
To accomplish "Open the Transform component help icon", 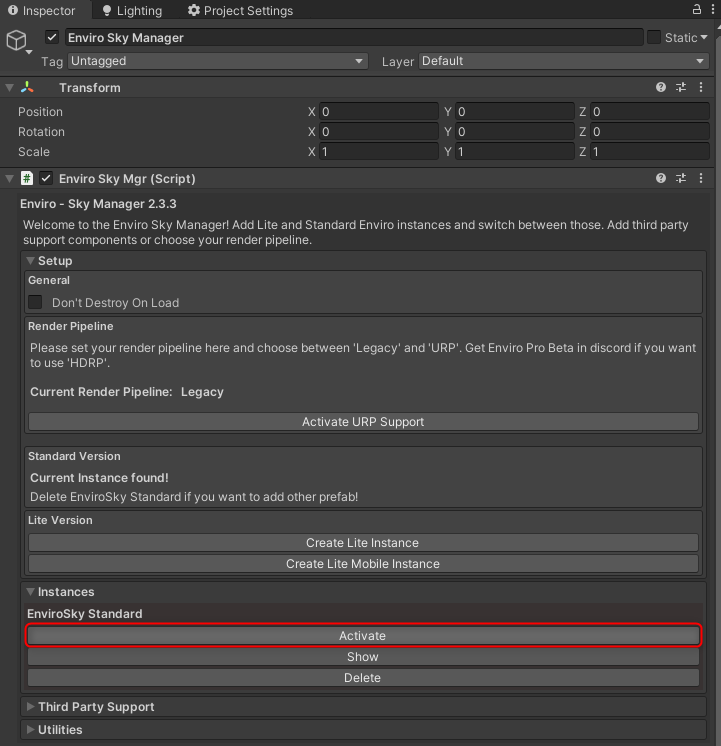I will (x=661, y=88).
